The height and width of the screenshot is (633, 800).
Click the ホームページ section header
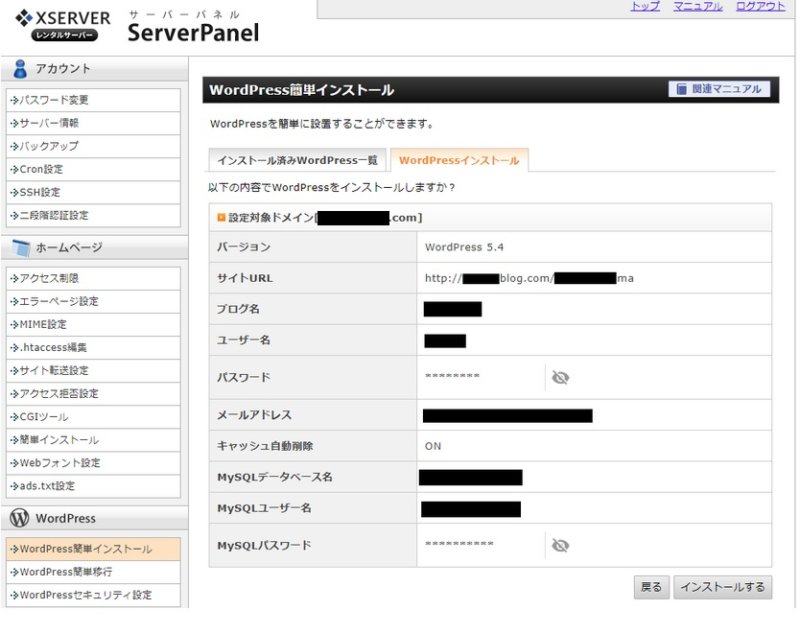point(94,248)
